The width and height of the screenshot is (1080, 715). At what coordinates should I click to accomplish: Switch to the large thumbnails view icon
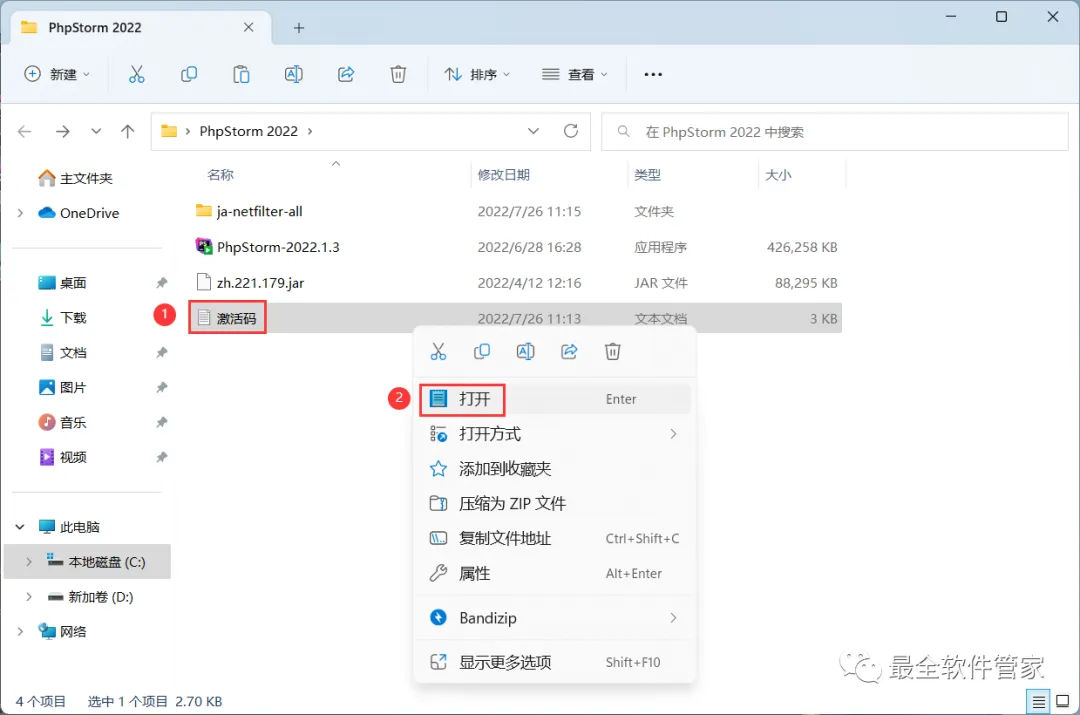(x=1063, y=702)
